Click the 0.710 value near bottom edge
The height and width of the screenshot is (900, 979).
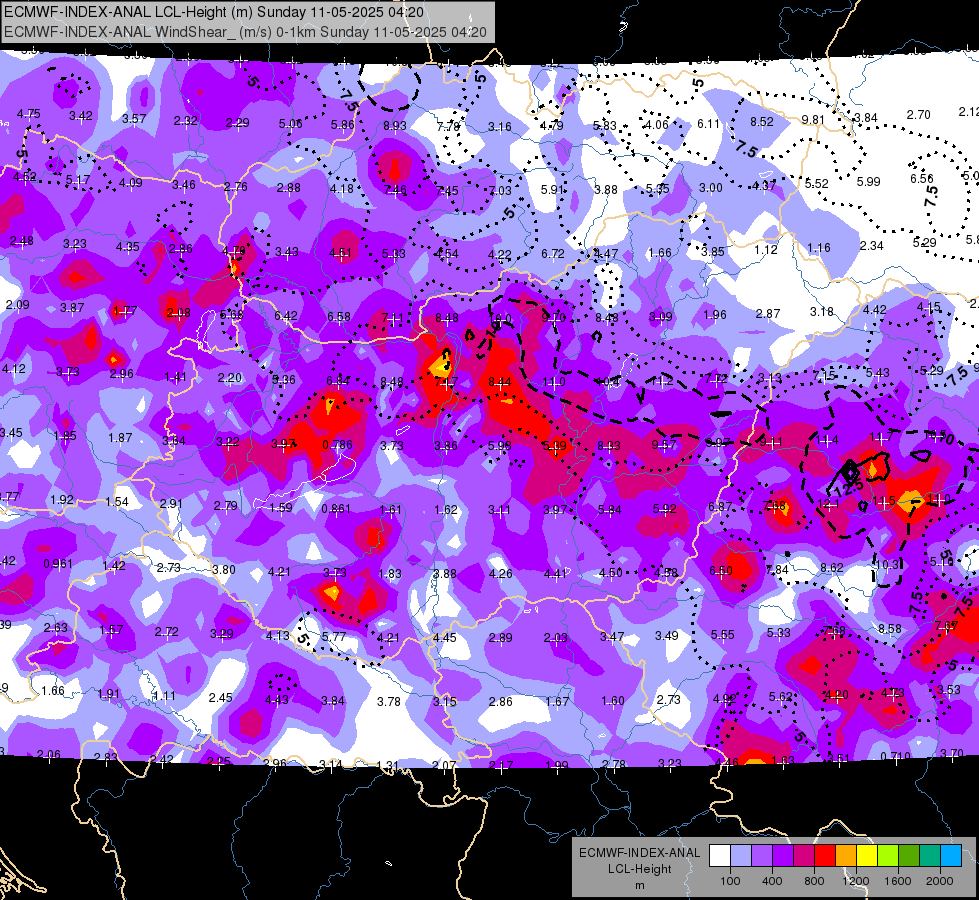895,757
